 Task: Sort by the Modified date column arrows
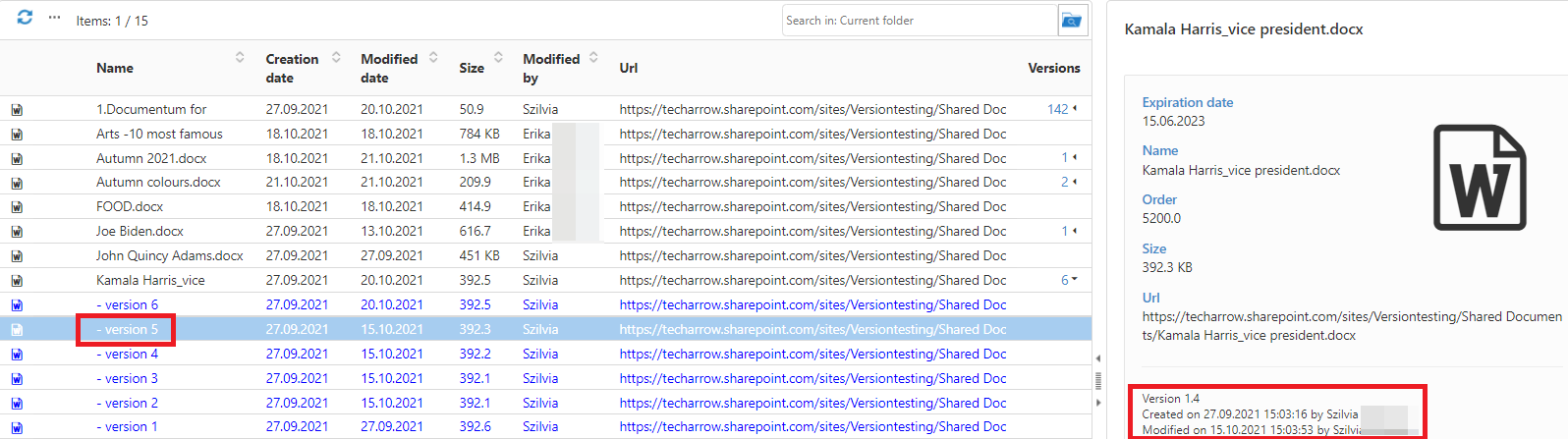point(433,58)
